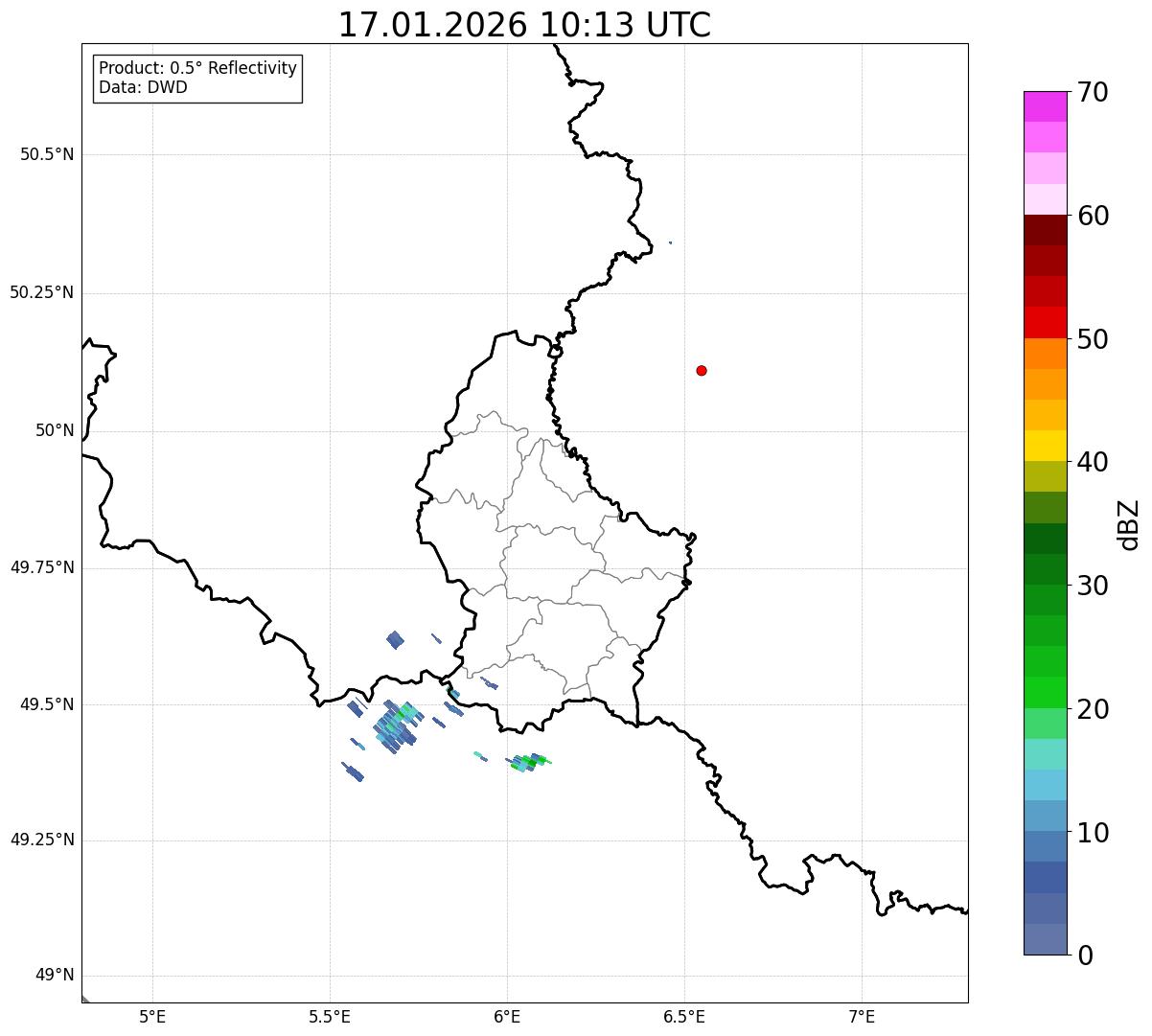This screenshot has width=1152, height=1036.
Task: Click the 5.5°E longitude label
Action: [x=330, y=1016]
